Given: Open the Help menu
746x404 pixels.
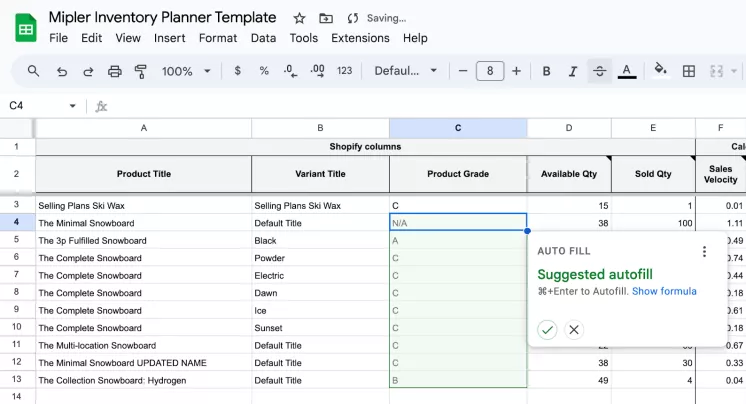Looking at the screenshot, I should click(415, 38).
